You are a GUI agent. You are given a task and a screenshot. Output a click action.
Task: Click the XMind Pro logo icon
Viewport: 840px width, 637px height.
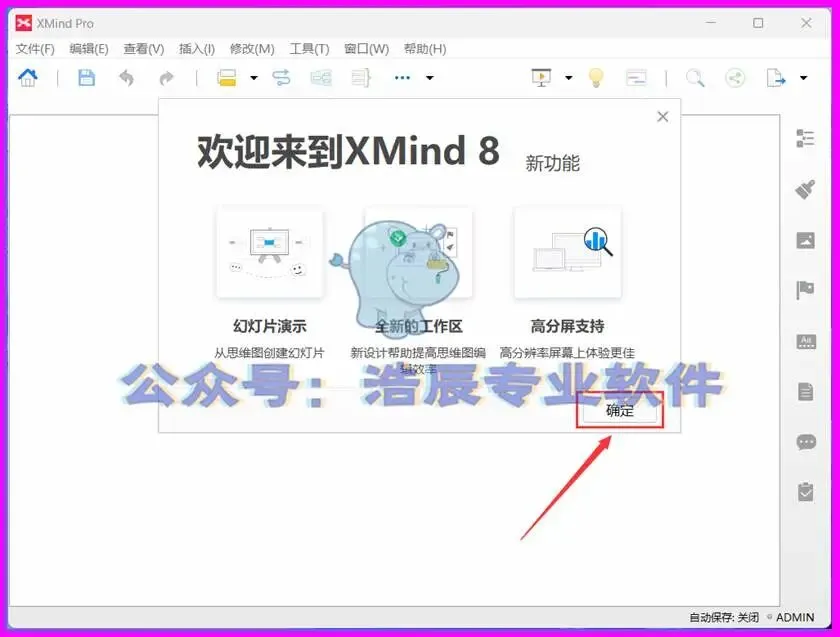pyautogui.click(x=23, y=23)
